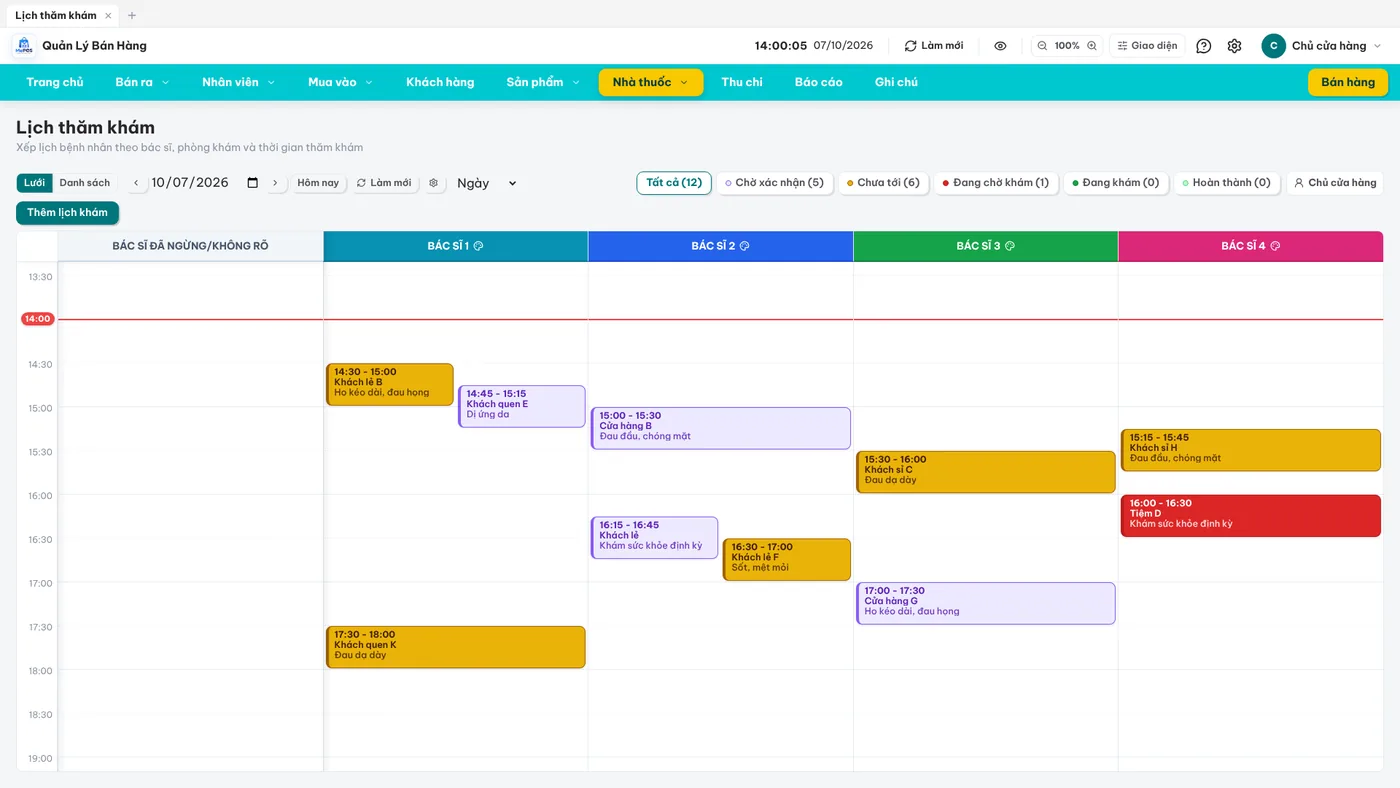This screenshot has width=1400, height=788.
Task: Click the Thêm lịch khám button
Action: [x=67, y=213]
